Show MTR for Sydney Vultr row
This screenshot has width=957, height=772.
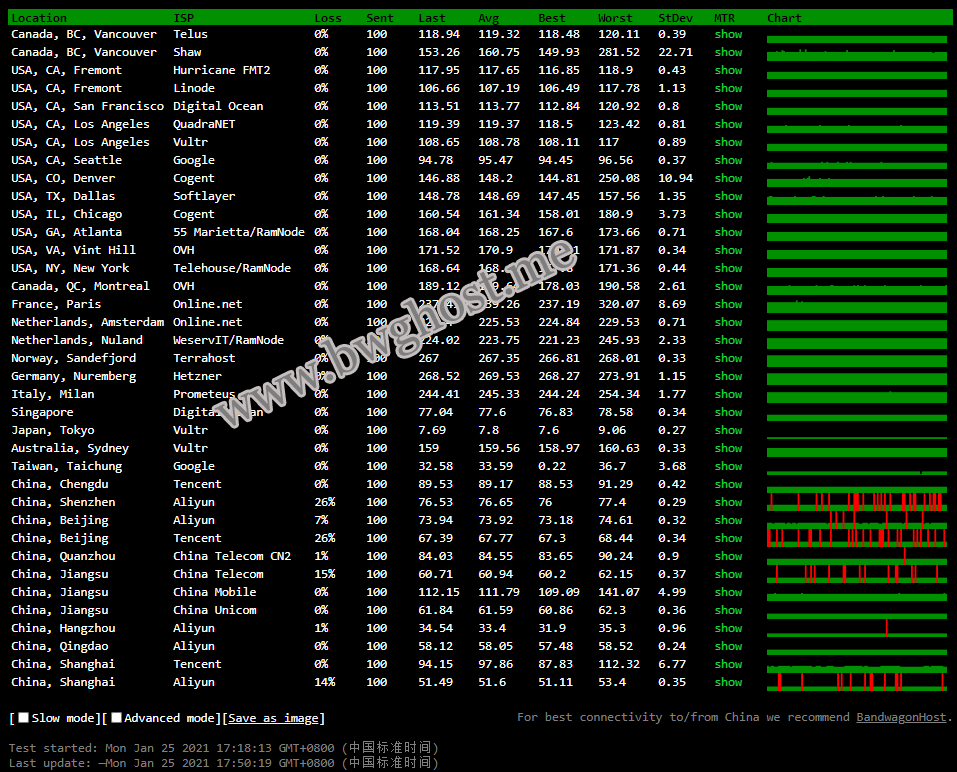point(729,449)
